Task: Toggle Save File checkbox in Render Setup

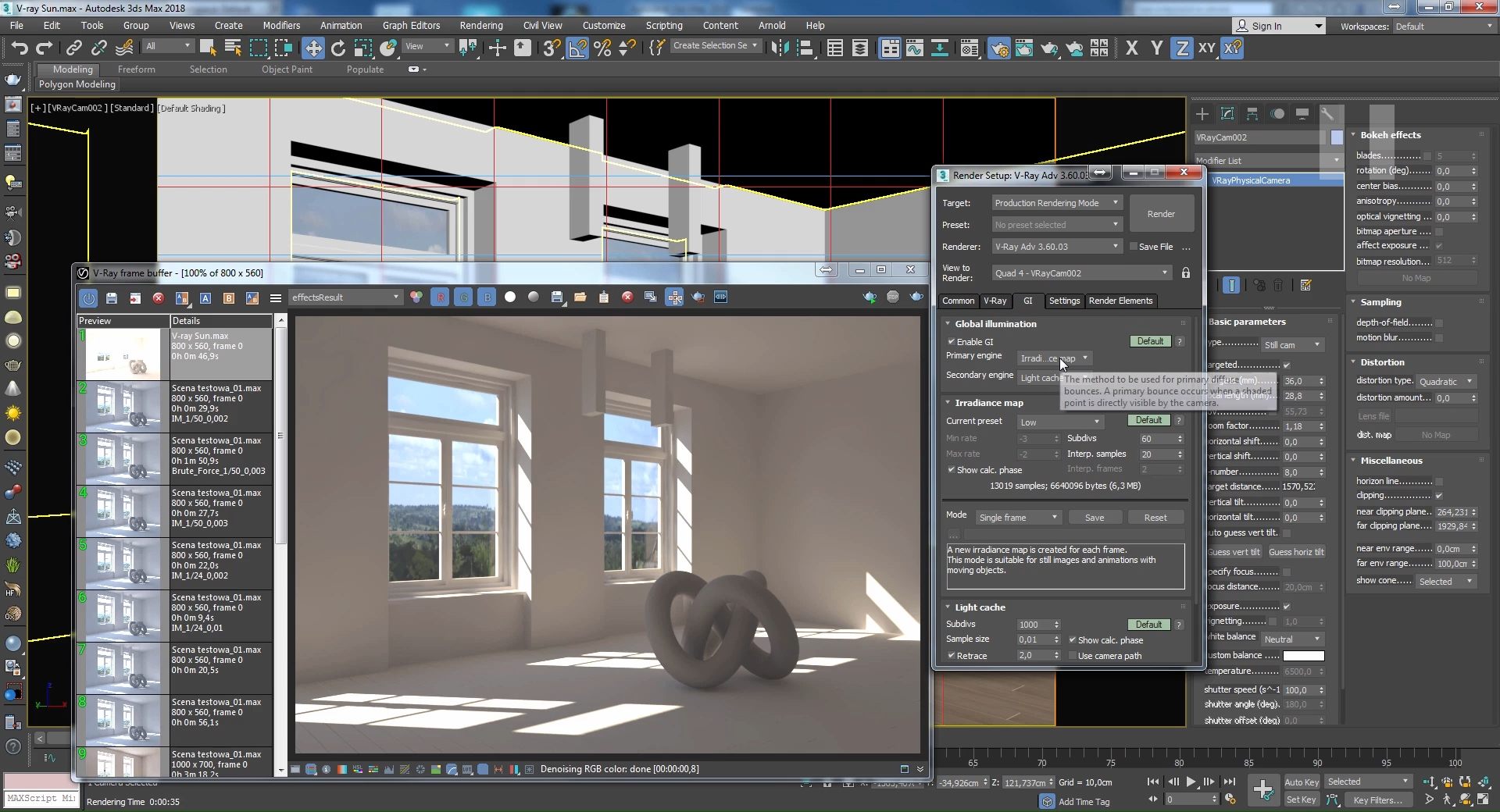Action: pyautogui.click(x=1134, y=247)
